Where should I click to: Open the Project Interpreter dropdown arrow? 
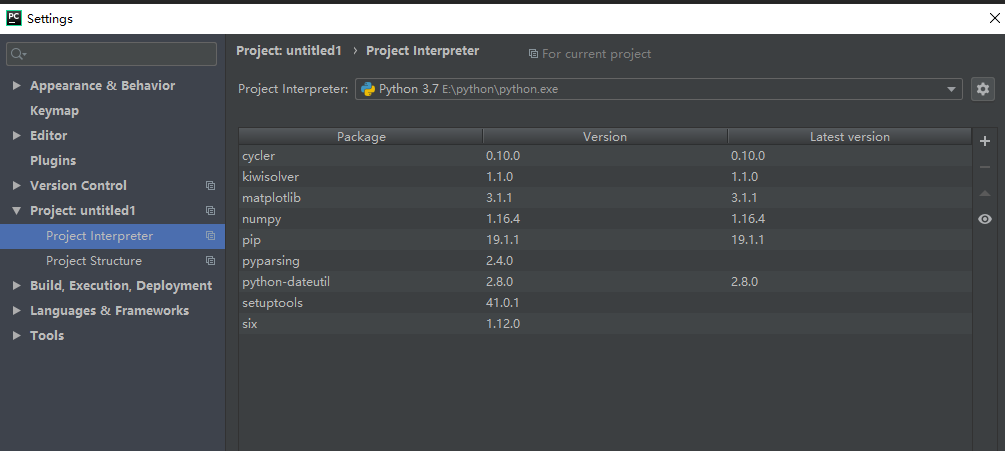pyautogui.click(x=951, y=90)
